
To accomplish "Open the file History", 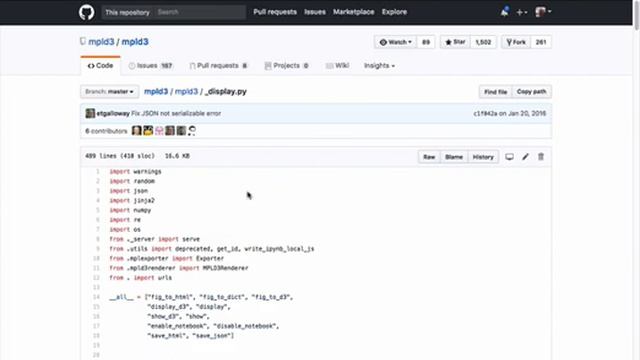I will pos(483,157).
